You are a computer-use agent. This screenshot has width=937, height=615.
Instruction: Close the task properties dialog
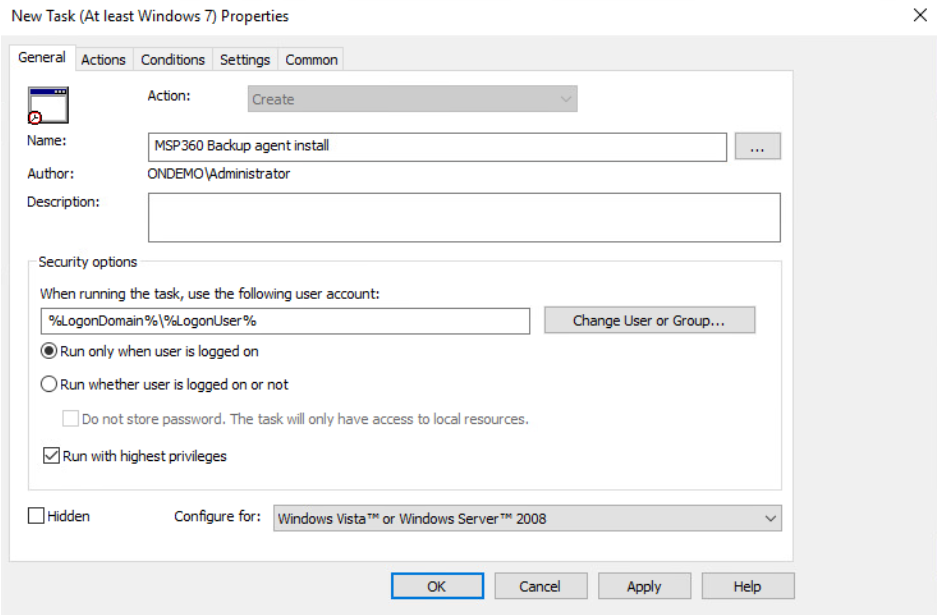920,15
